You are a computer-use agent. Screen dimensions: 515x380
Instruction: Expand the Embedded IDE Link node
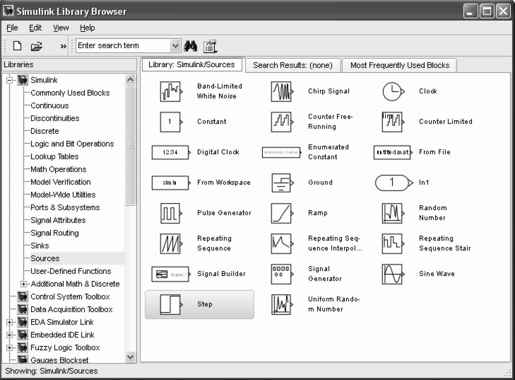(10, 335)
